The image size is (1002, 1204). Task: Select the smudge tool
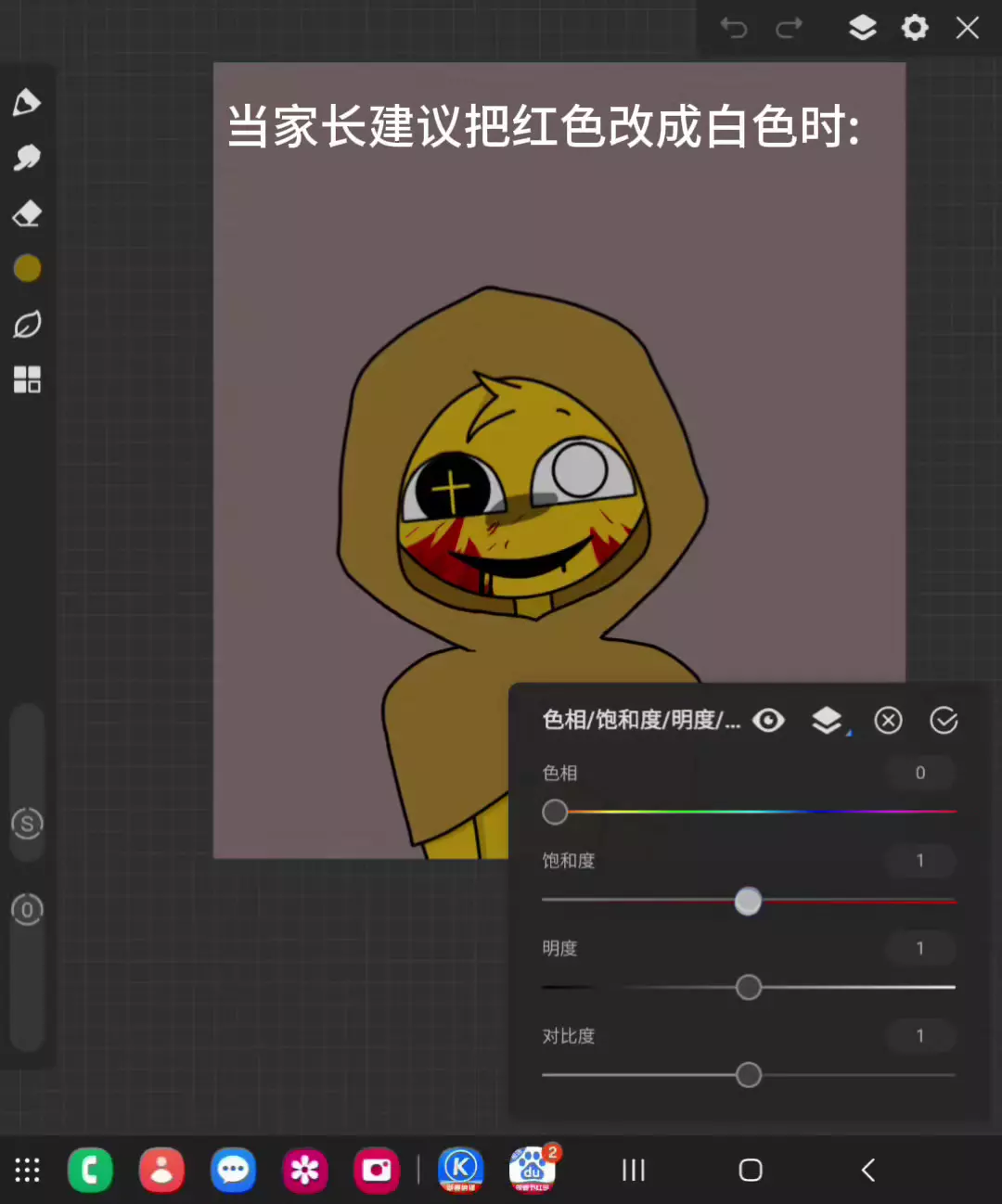[x=27, y=158]
